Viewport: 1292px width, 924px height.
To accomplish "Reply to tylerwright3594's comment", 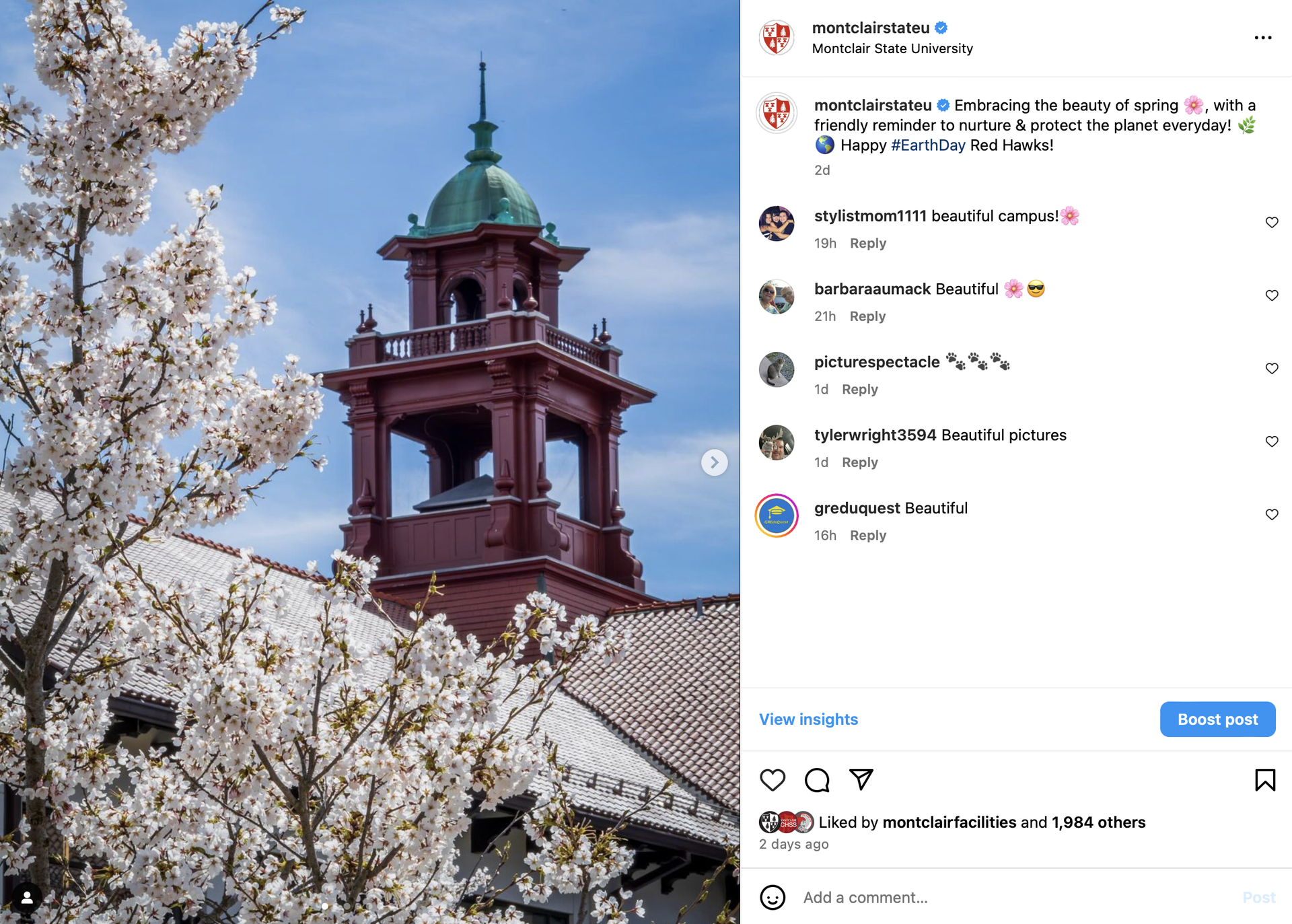I will (x=859, y=462).
